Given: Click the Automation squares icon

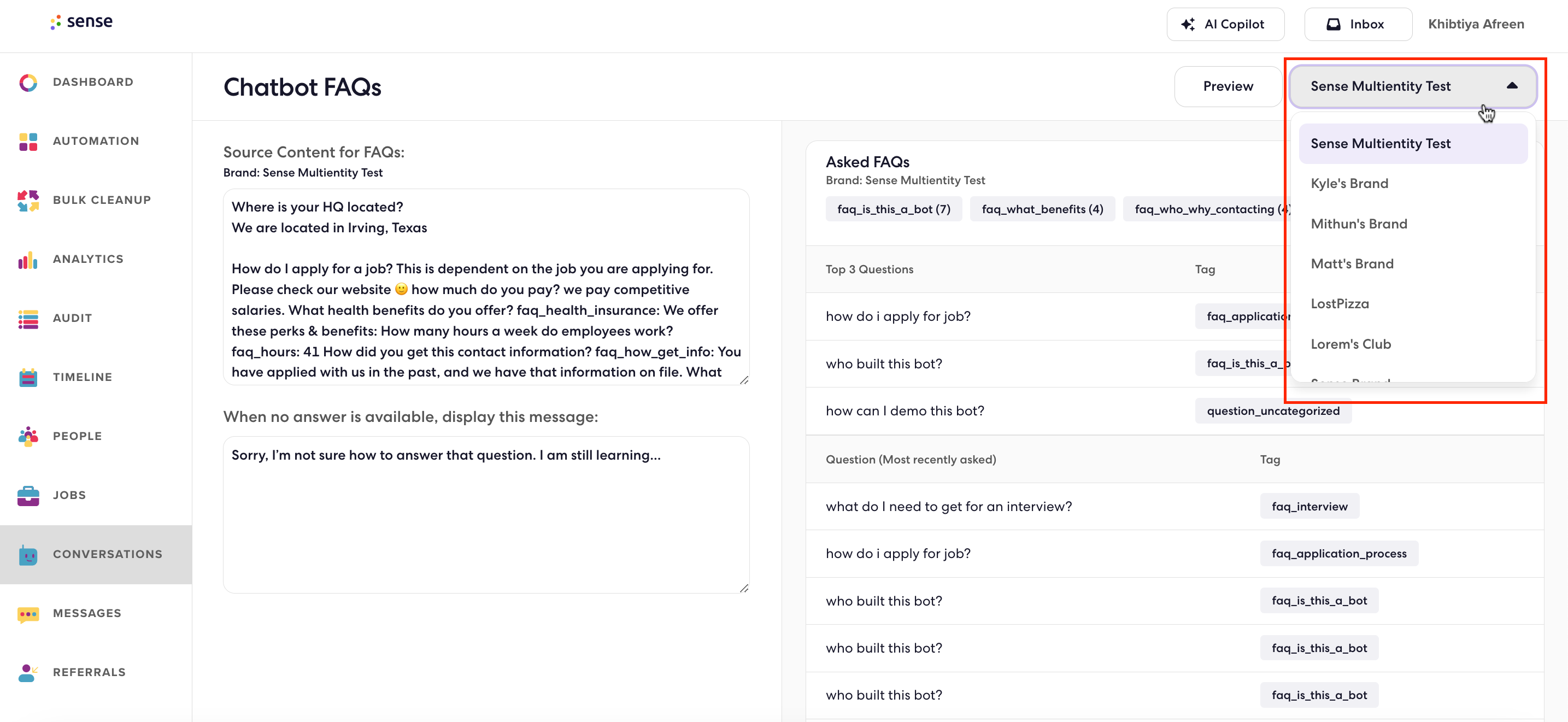Looking at the screenshot, I should 28,141.
